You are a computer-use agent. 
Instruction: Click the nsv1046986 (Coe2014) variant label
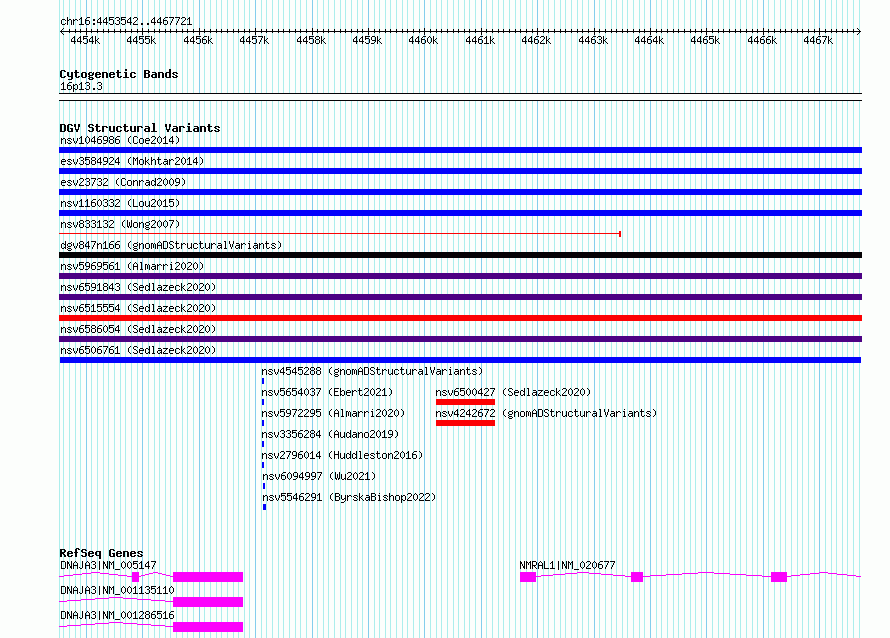120,140
